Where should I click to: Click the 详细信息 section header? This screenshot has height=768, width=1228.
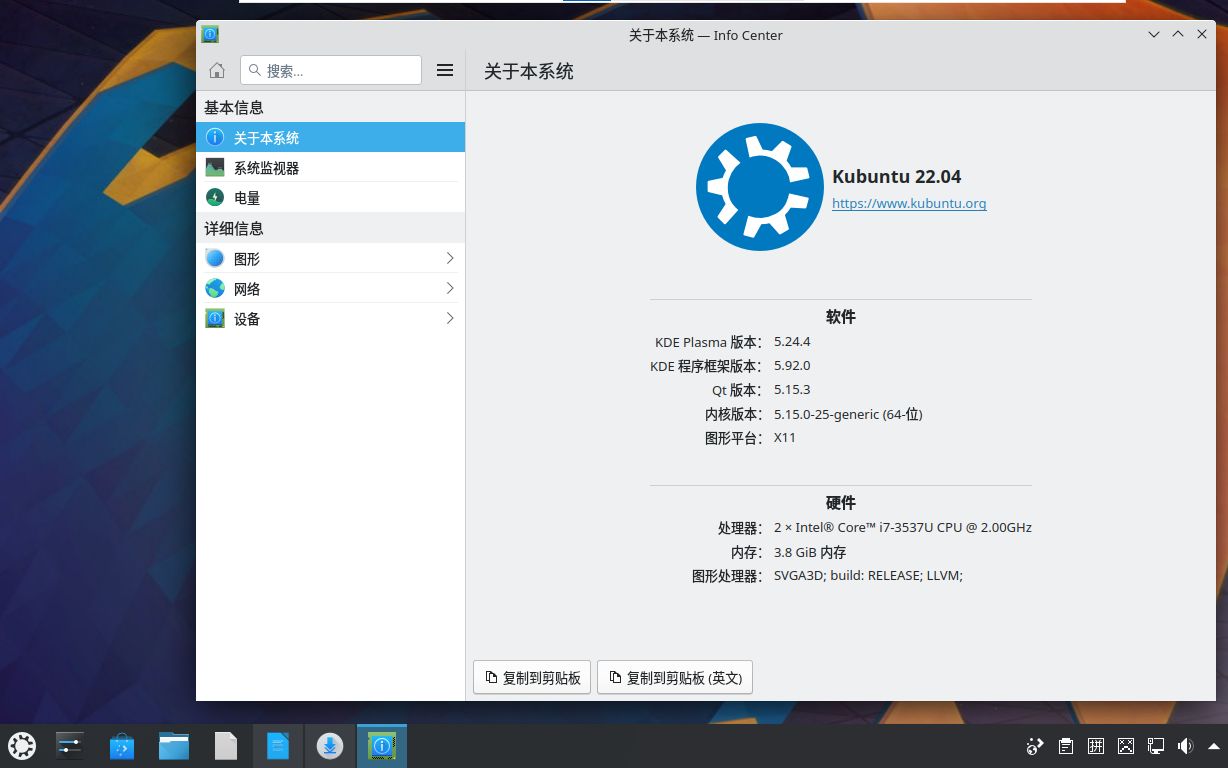[234, 228]
